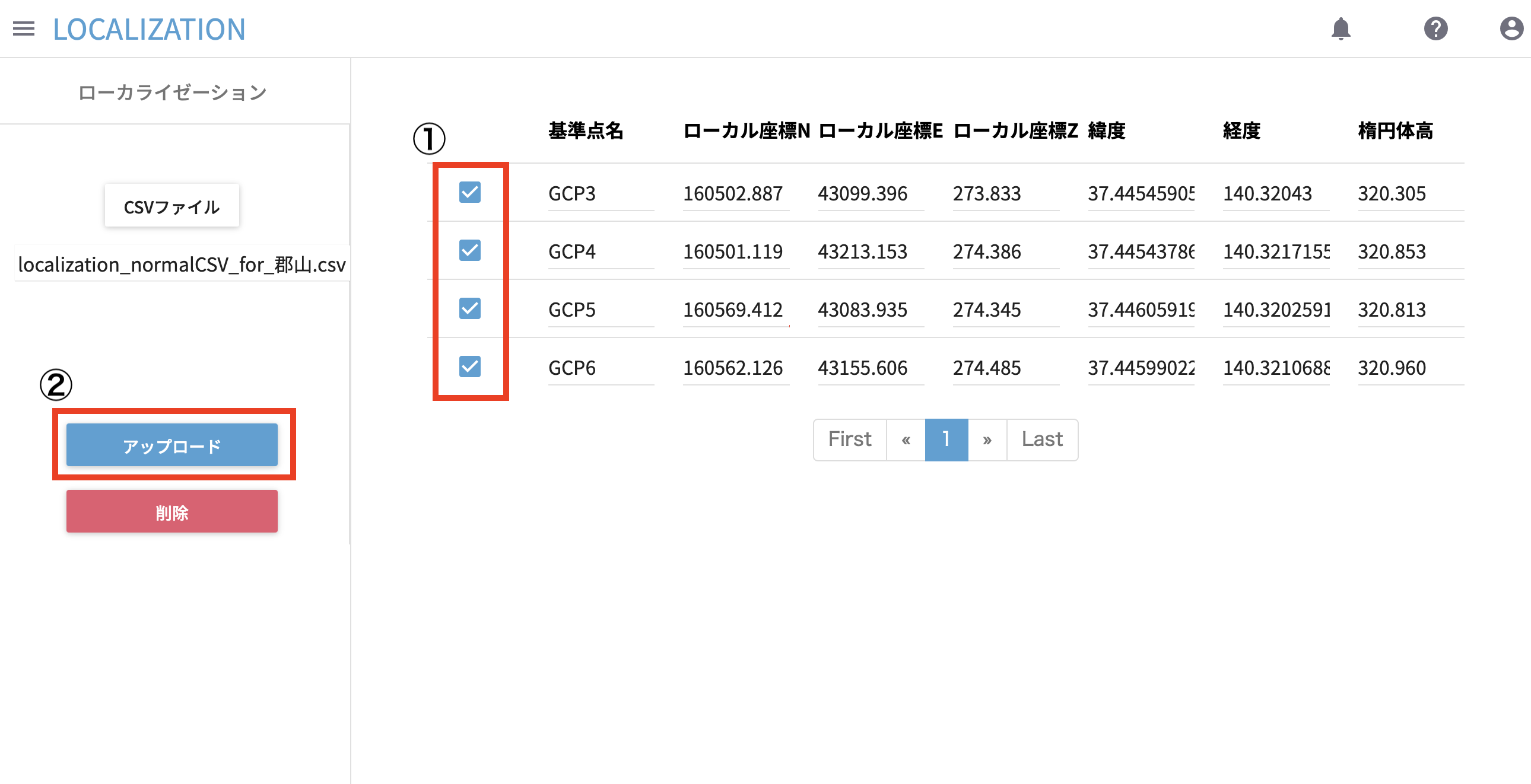Click the previous page « arrow
The height and width of the screenshot is (784, 1531).
click(906, 439)
